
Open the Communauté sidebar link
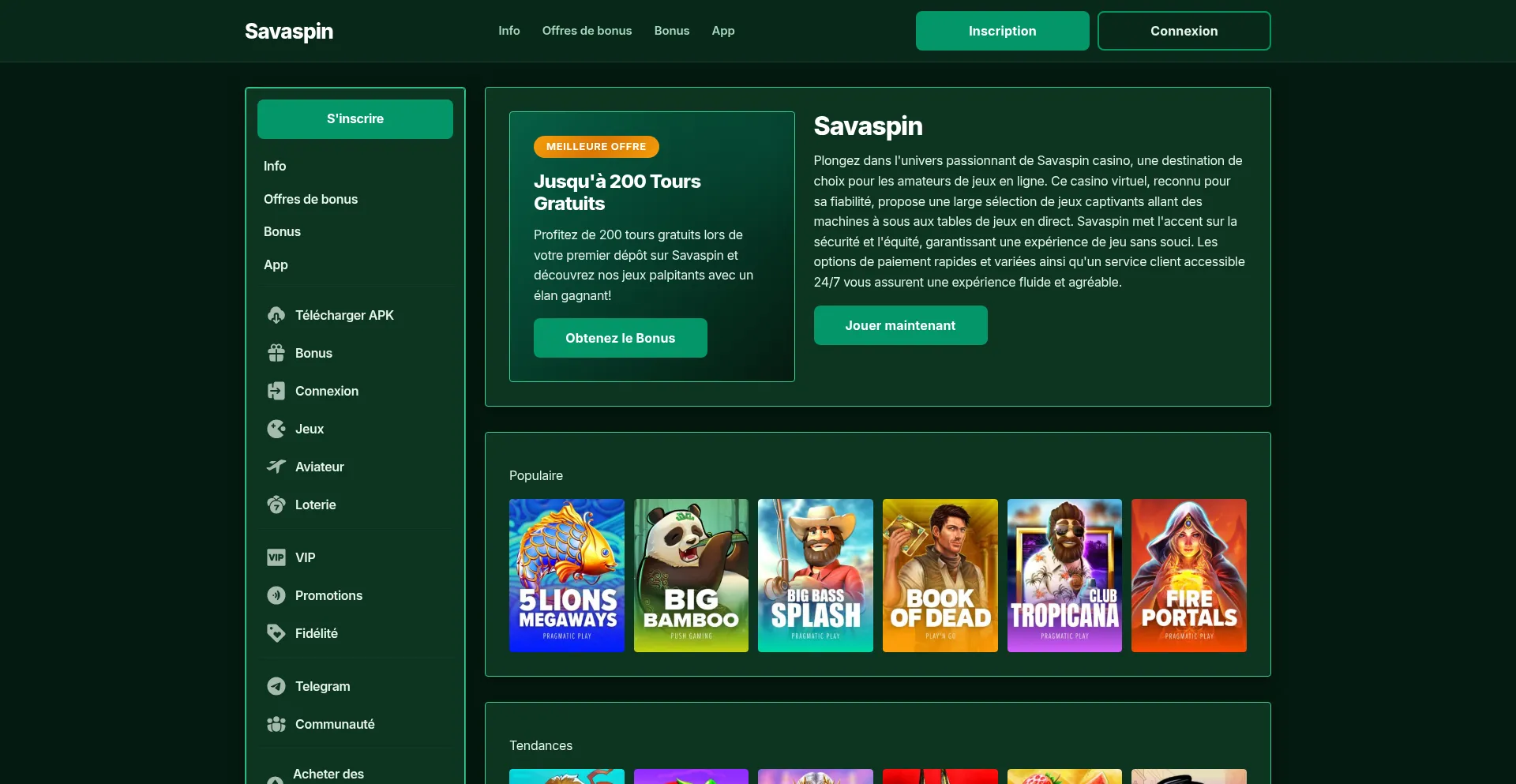[335, 724]
